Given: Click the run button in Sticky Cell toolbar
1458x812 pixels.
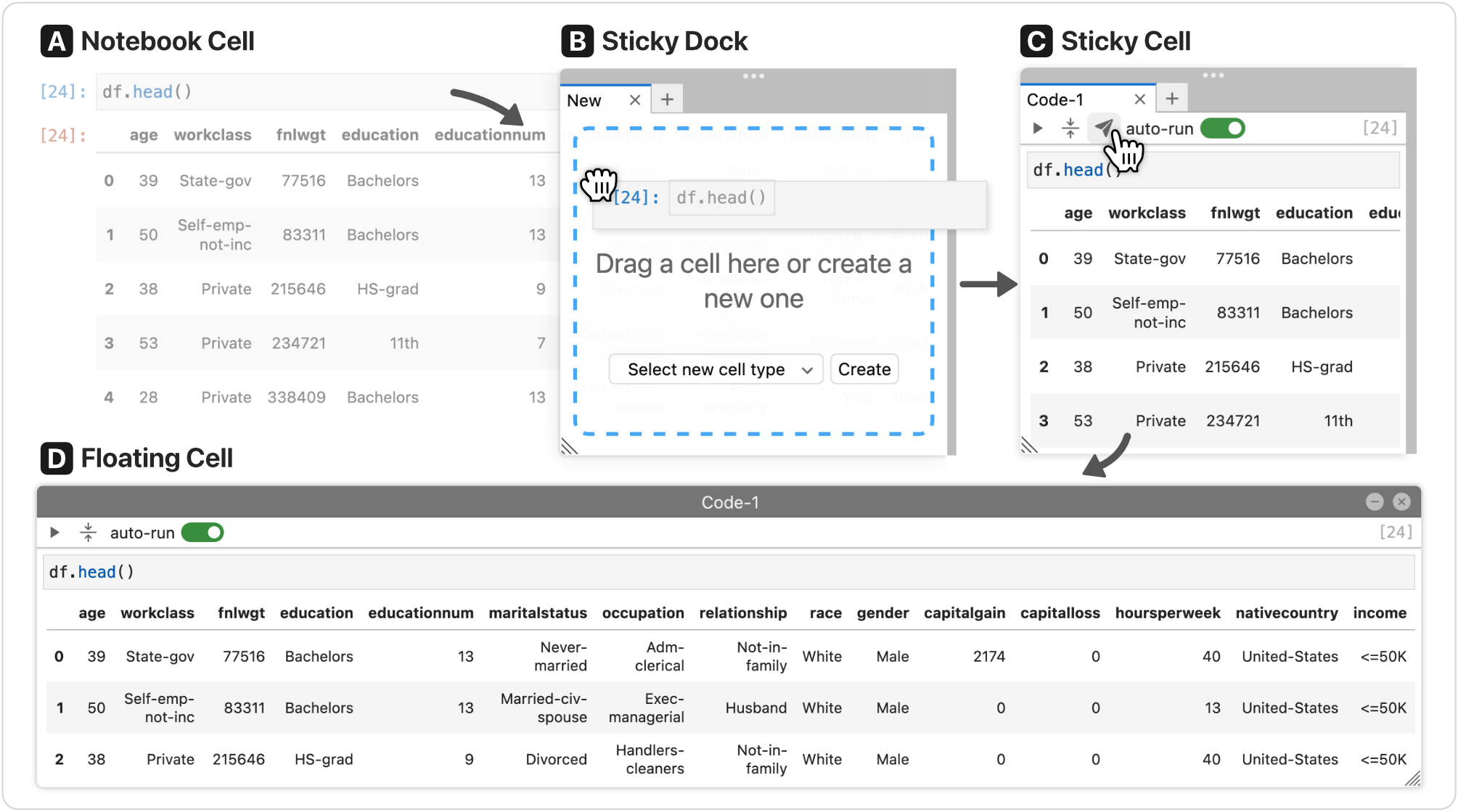Looking at the screenshot, I should (x=1038, y=128).
